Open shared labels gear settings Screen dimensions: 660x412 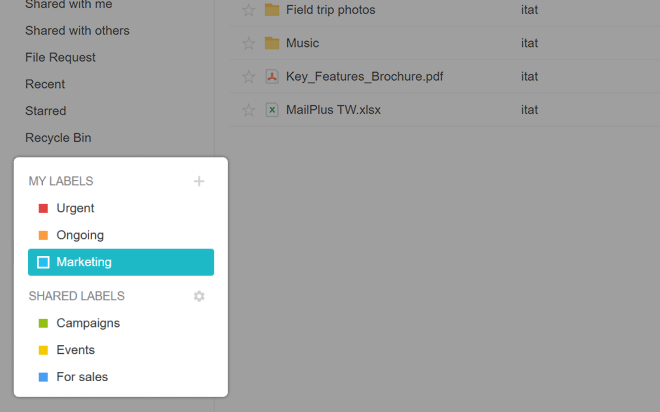tap(199, 296)
